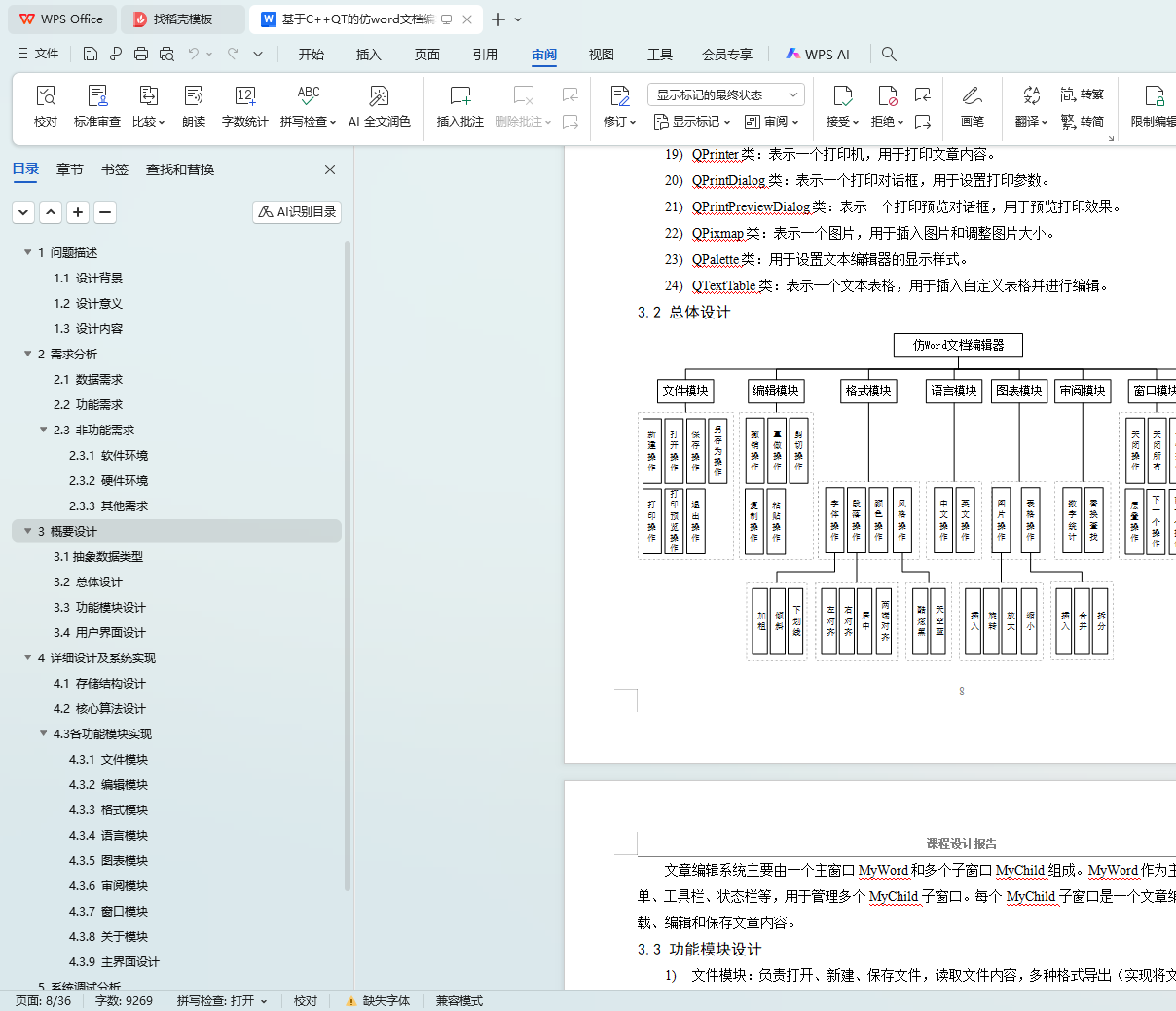Click the search magnifier icon
The image size is (1176, 1011).
889,54
